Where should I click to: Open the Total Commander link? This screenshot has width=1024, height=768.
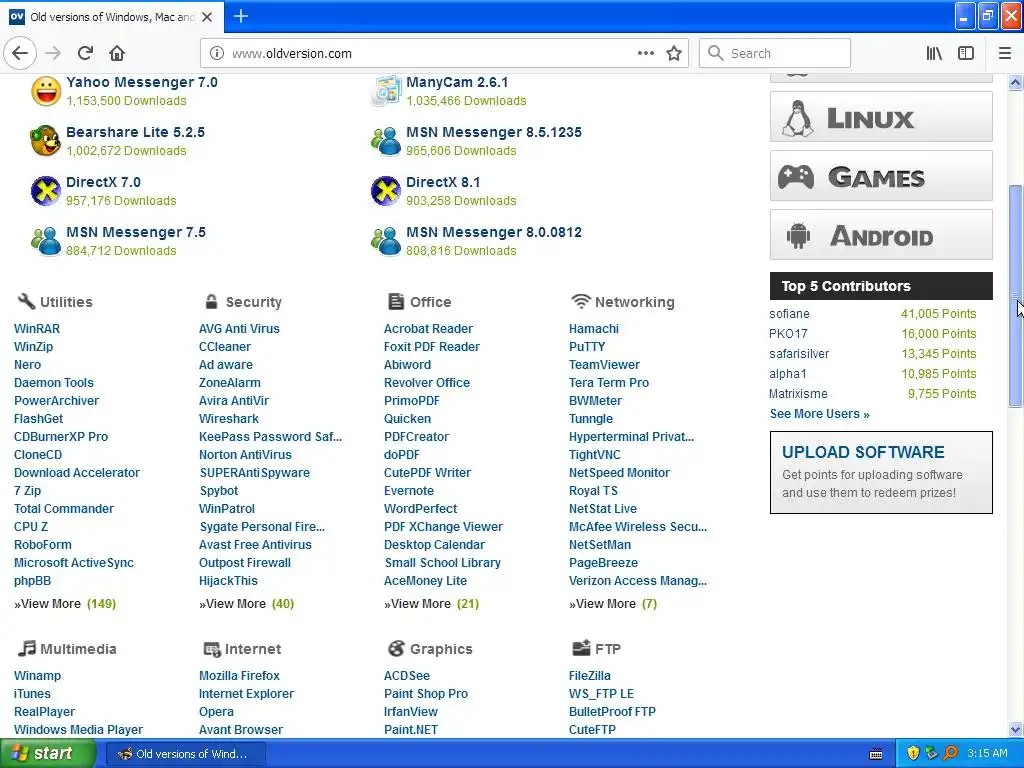point(64,508)
